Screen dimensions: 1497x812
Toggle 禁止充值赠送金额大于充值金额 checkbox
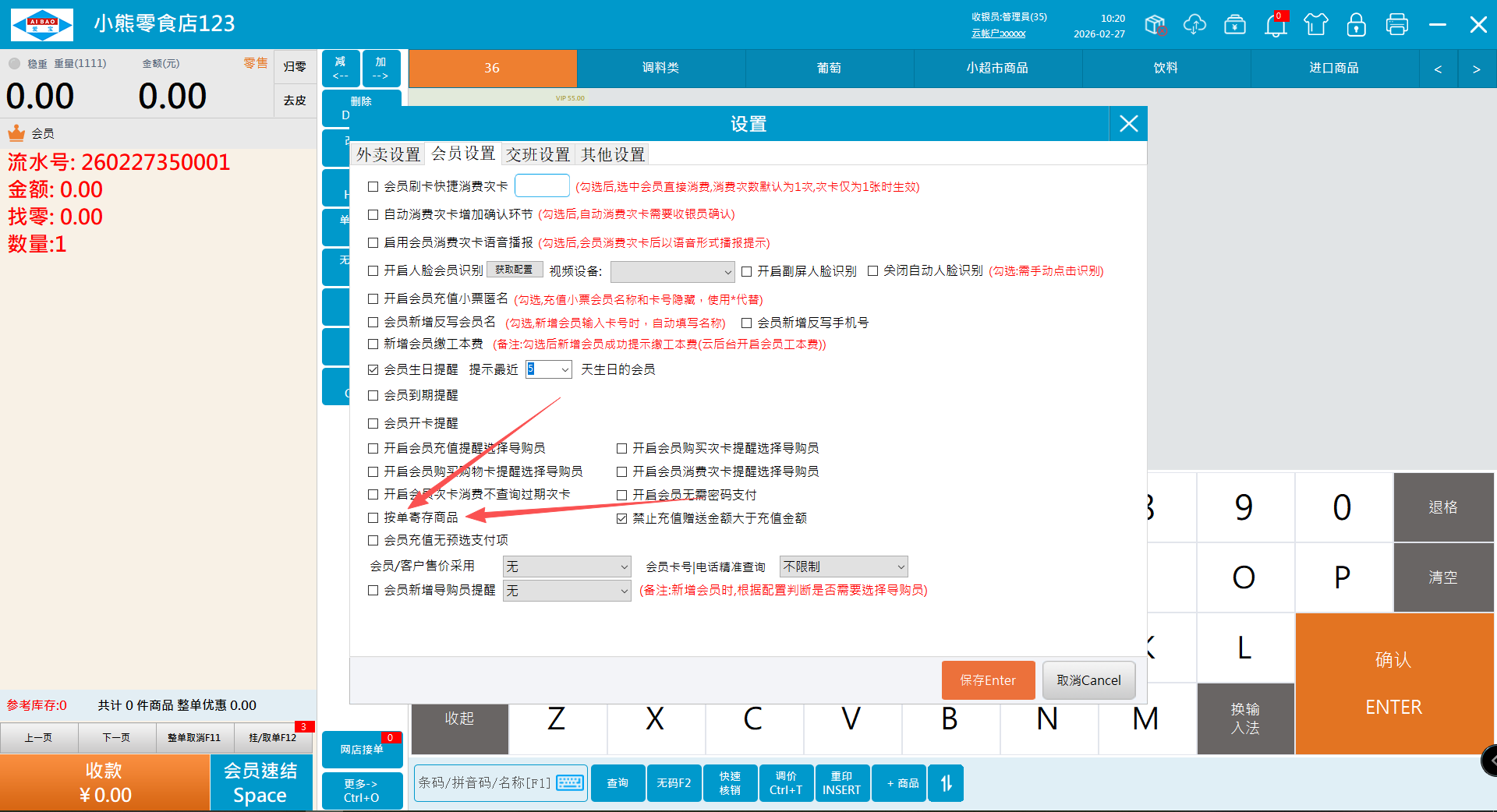[622, 518]
